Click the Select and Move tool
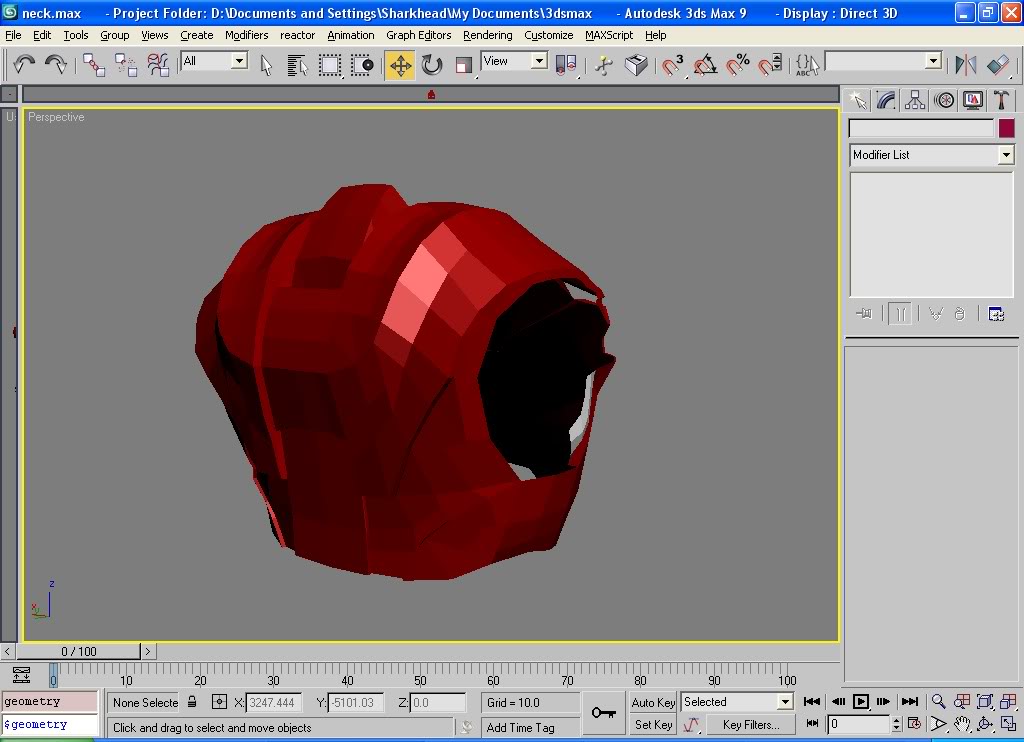This screenshot has width=1024, height=742. (x=400, y=65)
